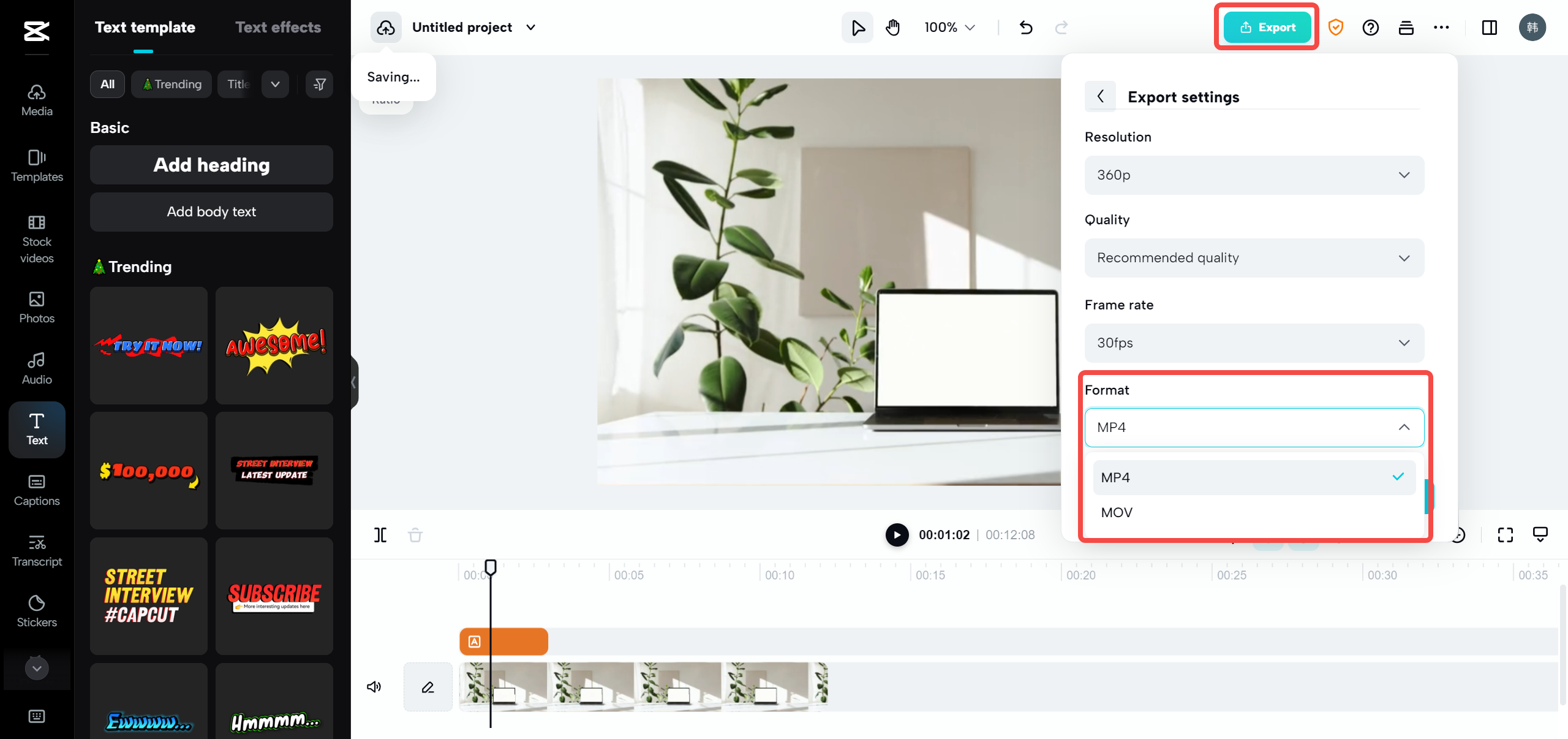Image resolution: width=1568 pixels, height=739 pixels.
Task: Click the orange shield icon
Action: 1336,27
